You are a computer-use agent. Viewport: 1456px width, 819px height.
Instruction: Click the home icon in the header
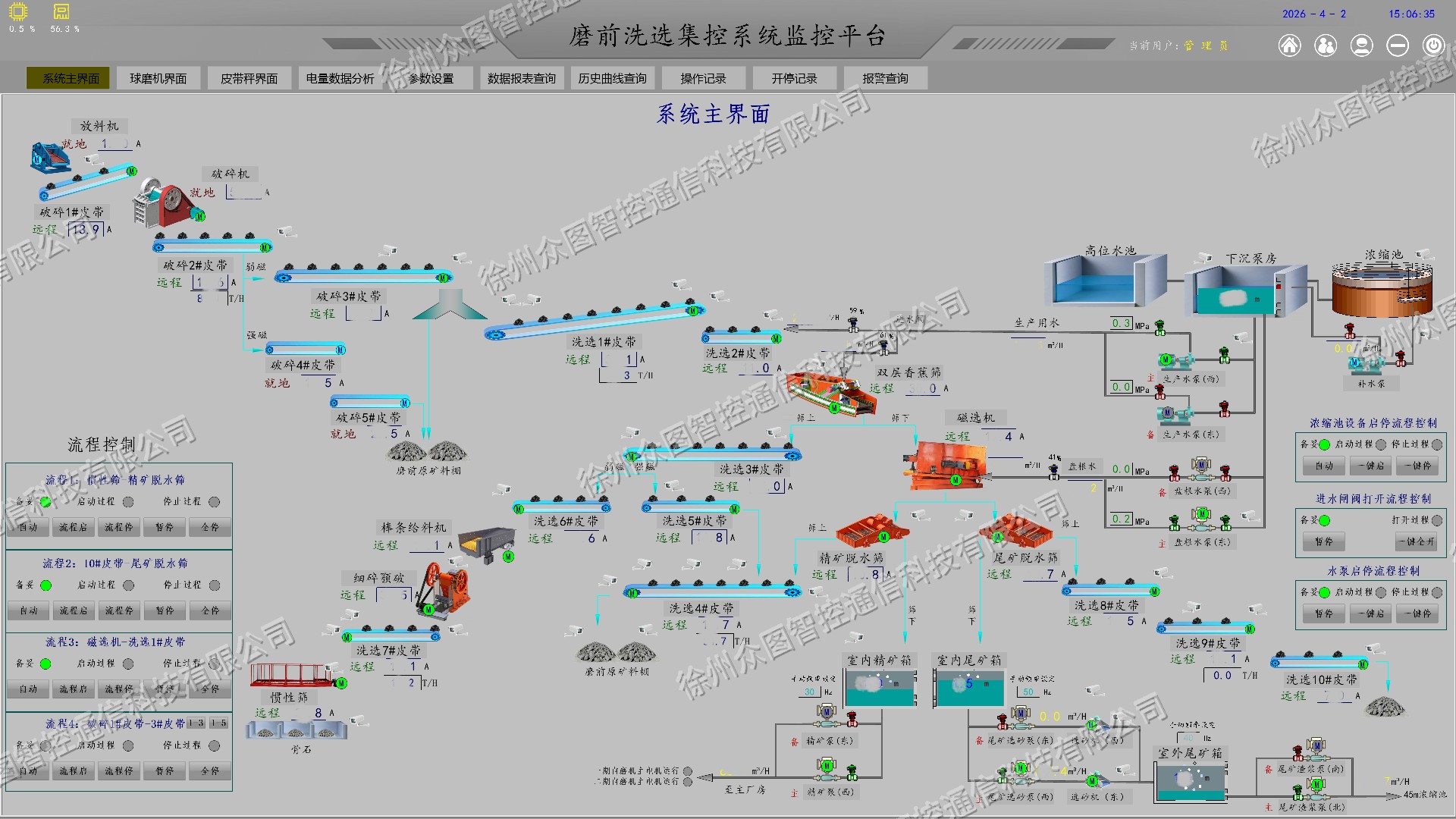pyautogui.click(x=1289, y=45)
